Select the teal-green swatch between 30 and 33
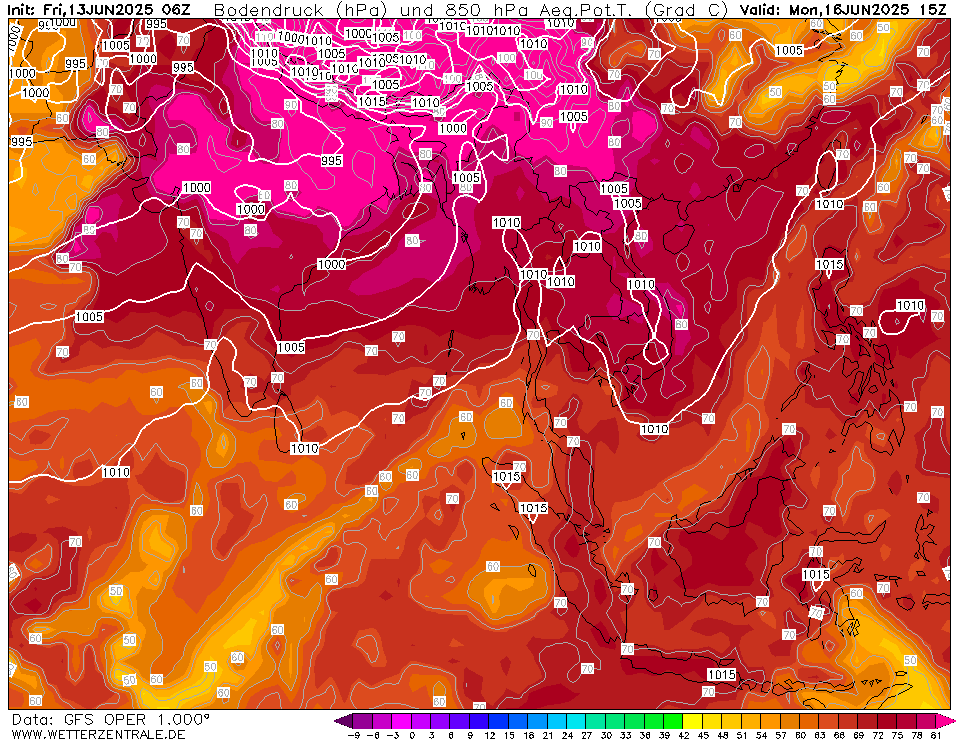The width and height of the screenshot is (959, 741). coord(615,720)
